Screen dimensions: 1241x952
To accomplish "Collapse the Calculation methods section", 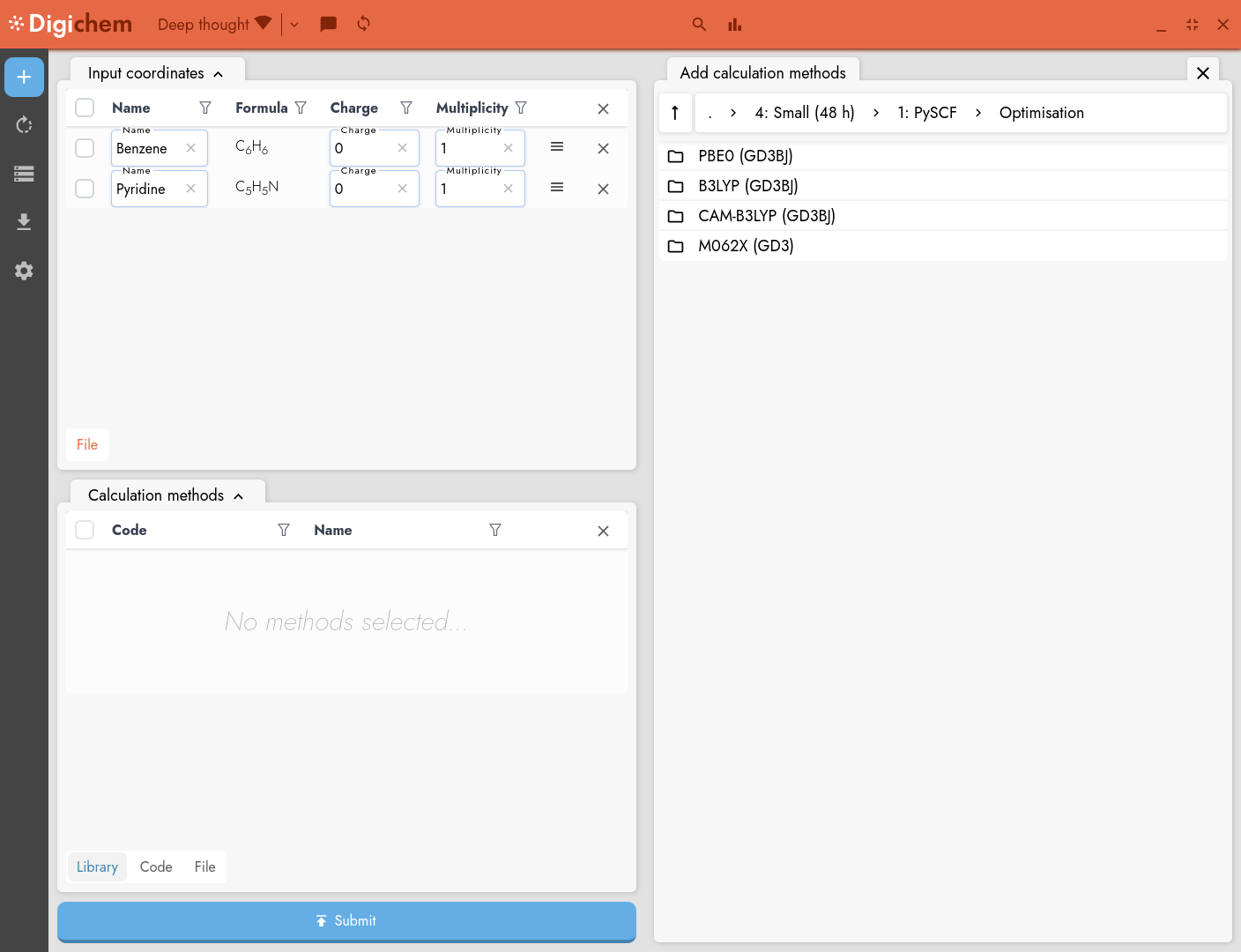I will tap(238, 495).
